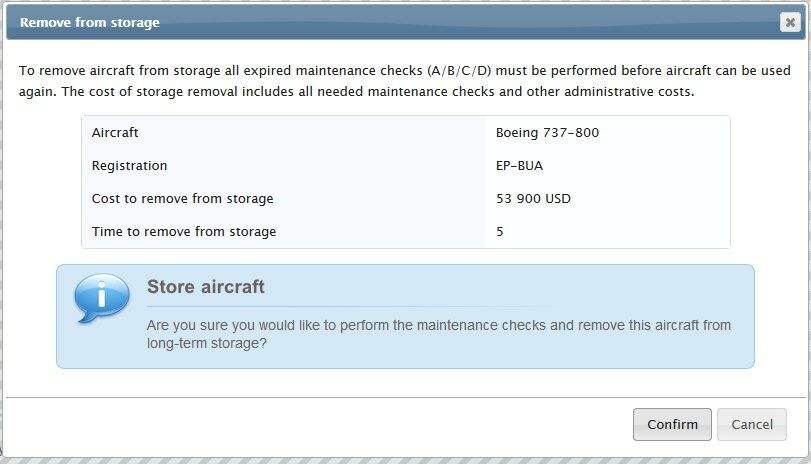Screen dimensions: 811x464
Task: Click the "Time to remove from storage" label
Action: [183, 231]
